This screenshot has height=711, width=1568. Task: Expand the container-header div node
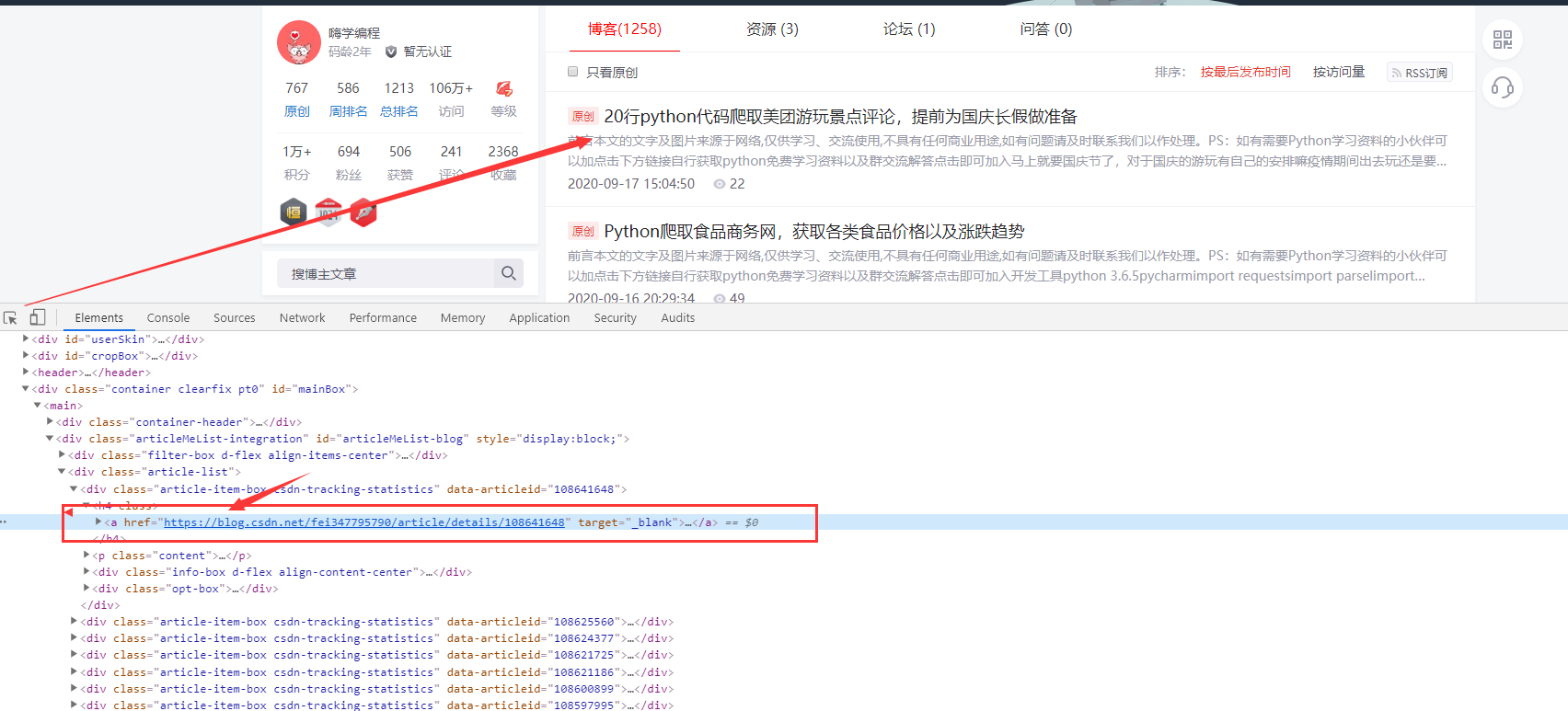50,422
